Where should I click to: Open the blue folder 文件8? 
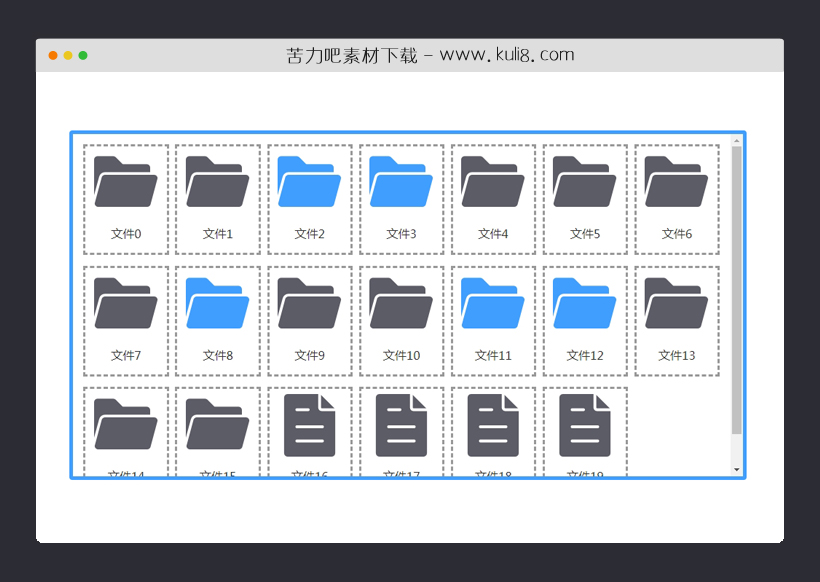(x=217, y=307)
